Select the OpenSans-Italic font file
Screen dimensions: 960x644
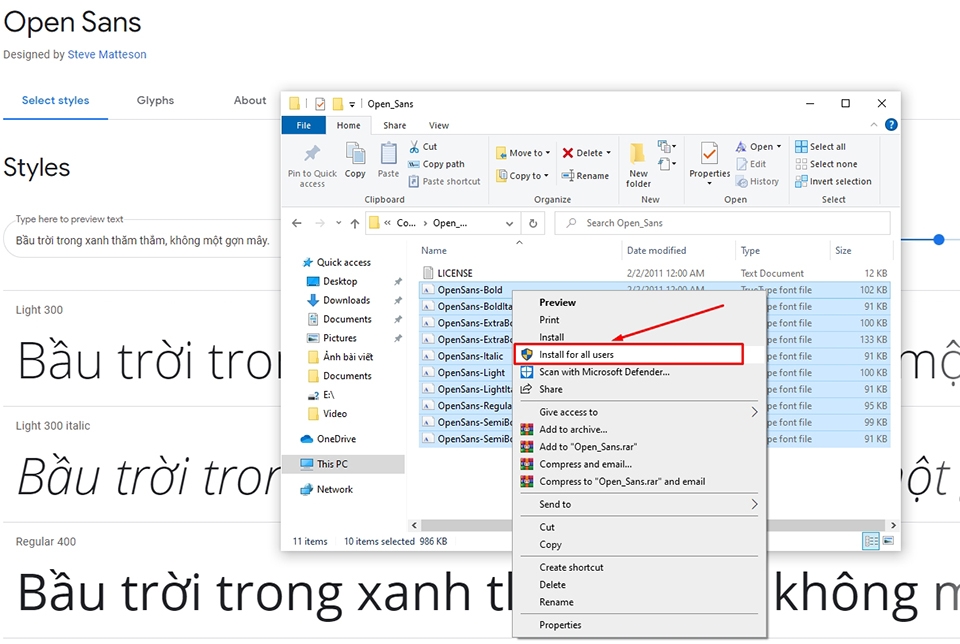click(470, 356)
